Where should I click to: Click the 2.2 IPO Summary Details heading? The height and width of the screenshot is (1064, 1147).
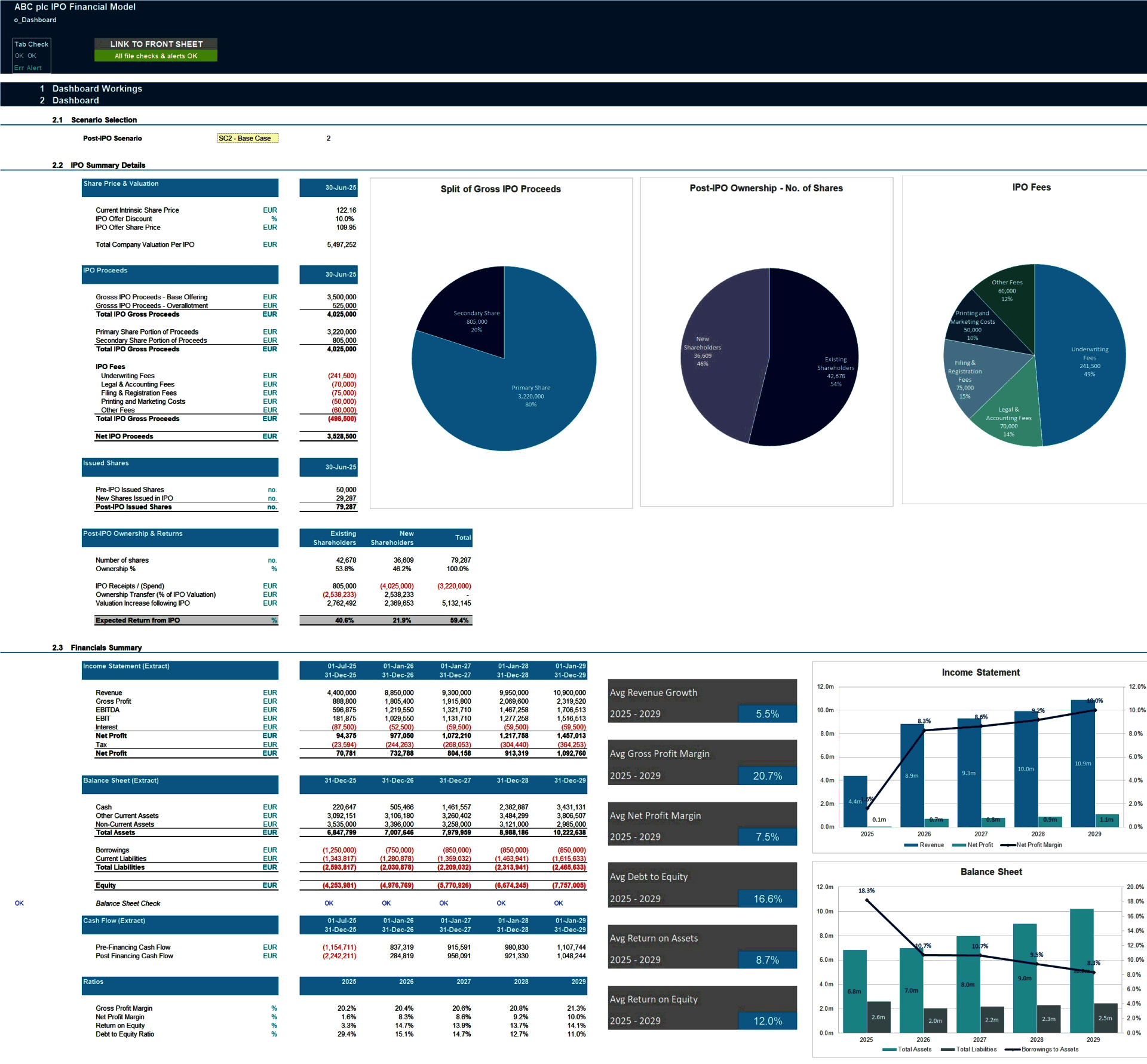pos(99,165)
